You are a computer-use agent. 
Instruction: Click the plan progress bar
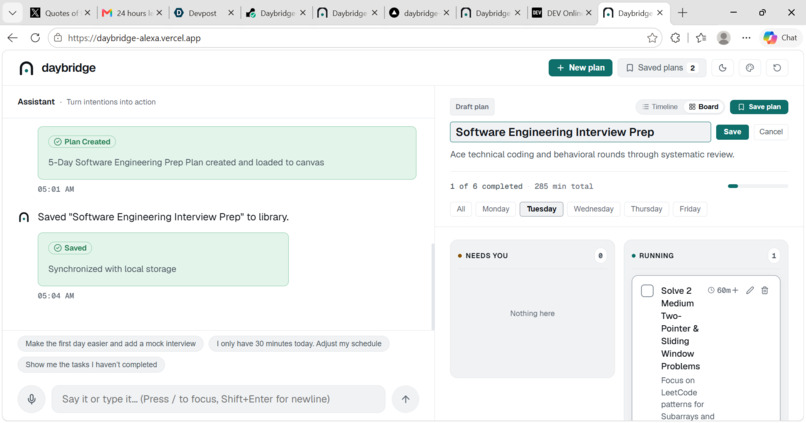tap(758, 186)
